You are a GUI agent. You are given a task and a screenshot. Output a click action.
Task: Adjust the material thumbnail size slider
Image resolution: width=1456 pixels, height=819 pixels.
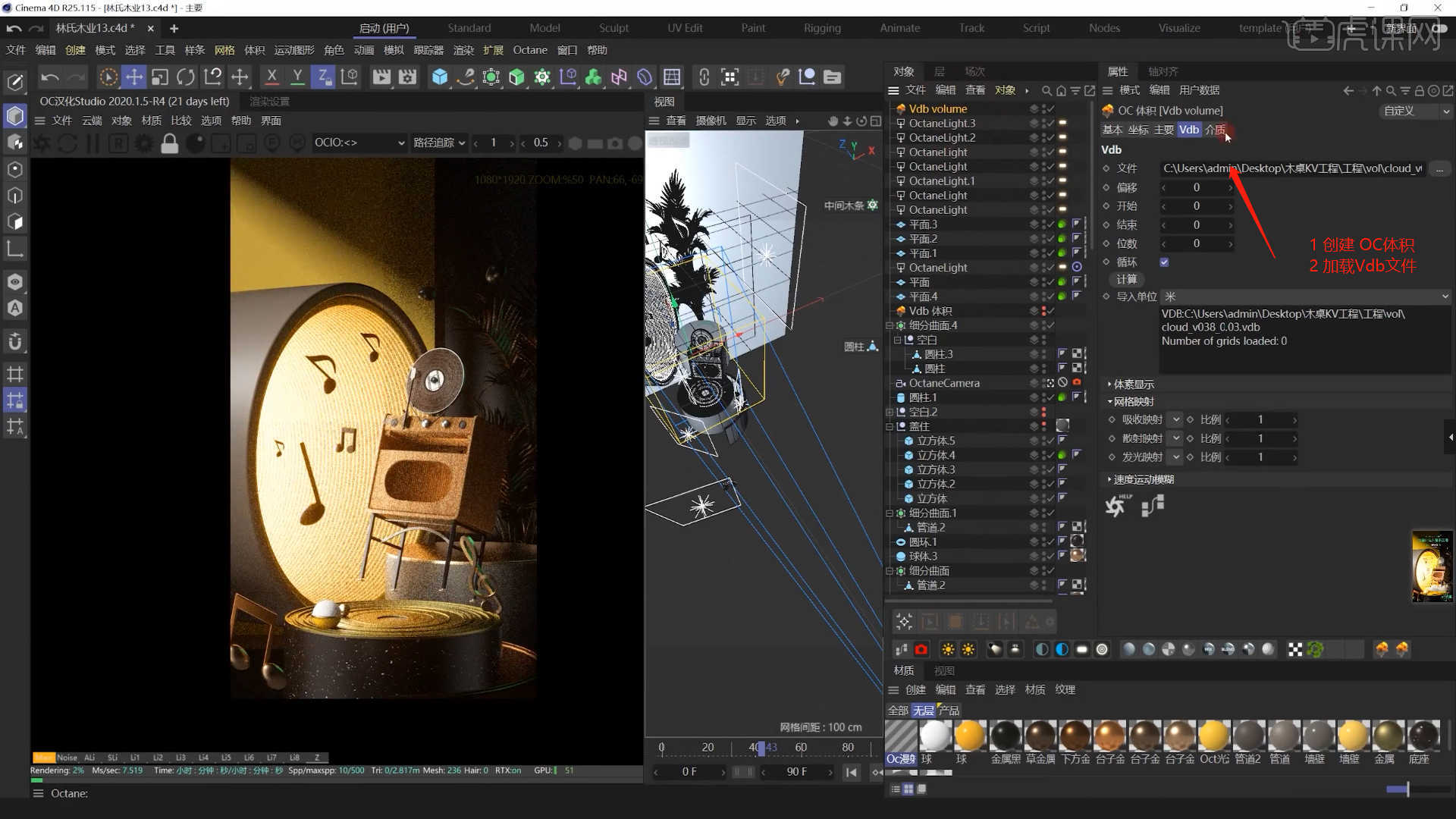(x=1407, y=789)
